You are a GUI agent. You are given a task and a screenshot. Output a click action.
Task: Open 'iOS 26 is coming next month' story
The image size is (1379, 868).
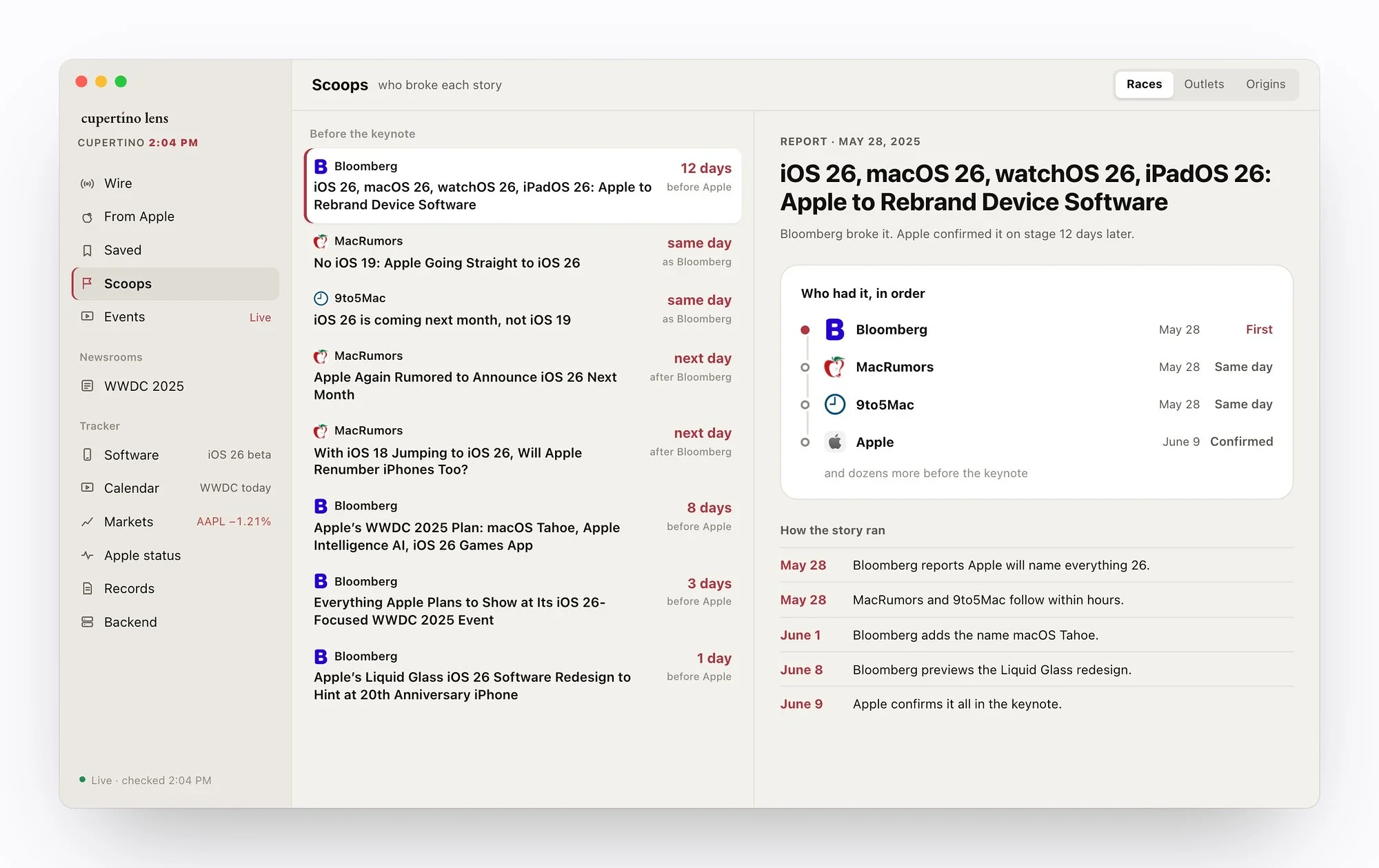coord(523,310)
